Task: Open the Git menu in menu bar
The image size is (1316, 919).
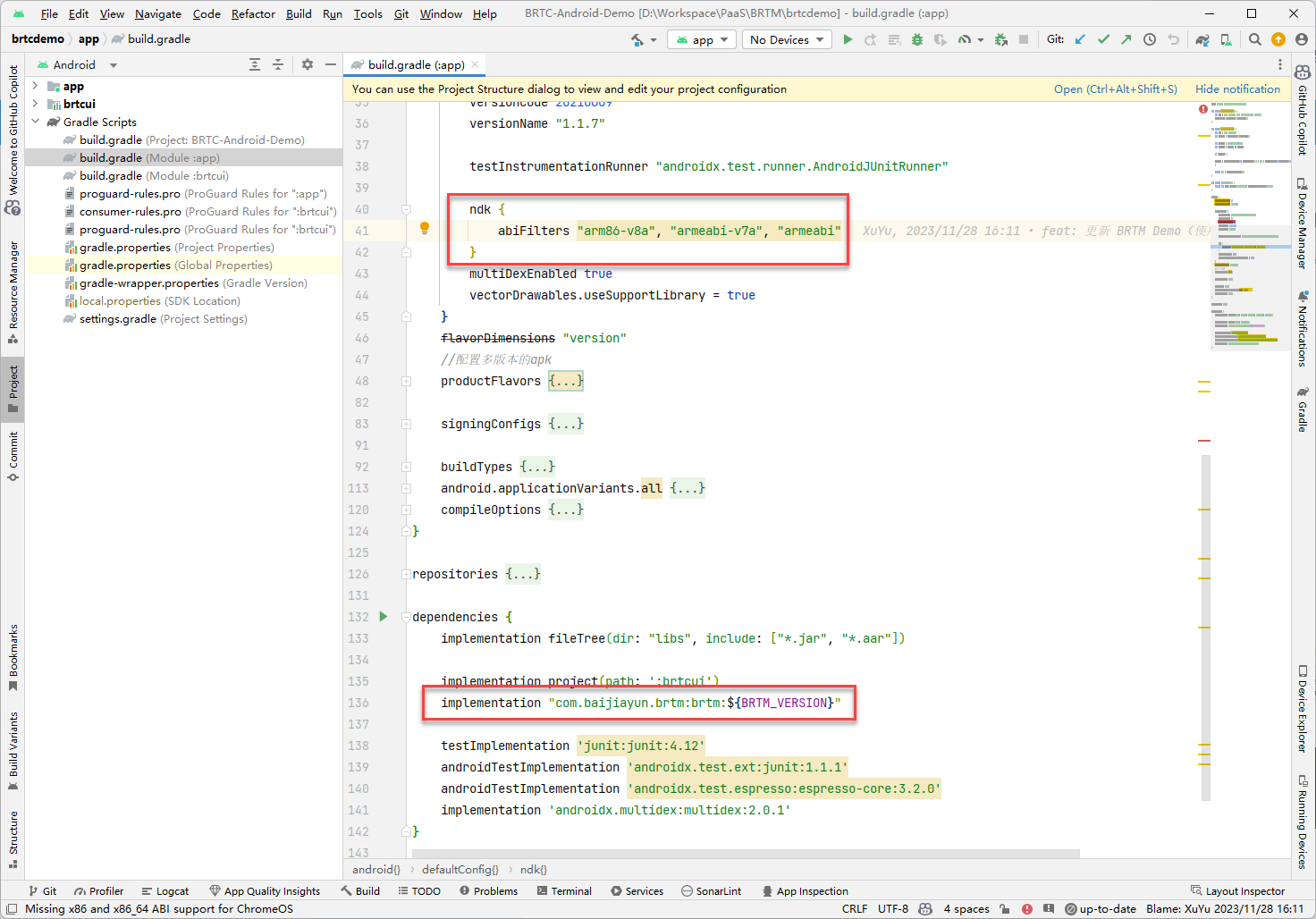Action: click(401, 13)
